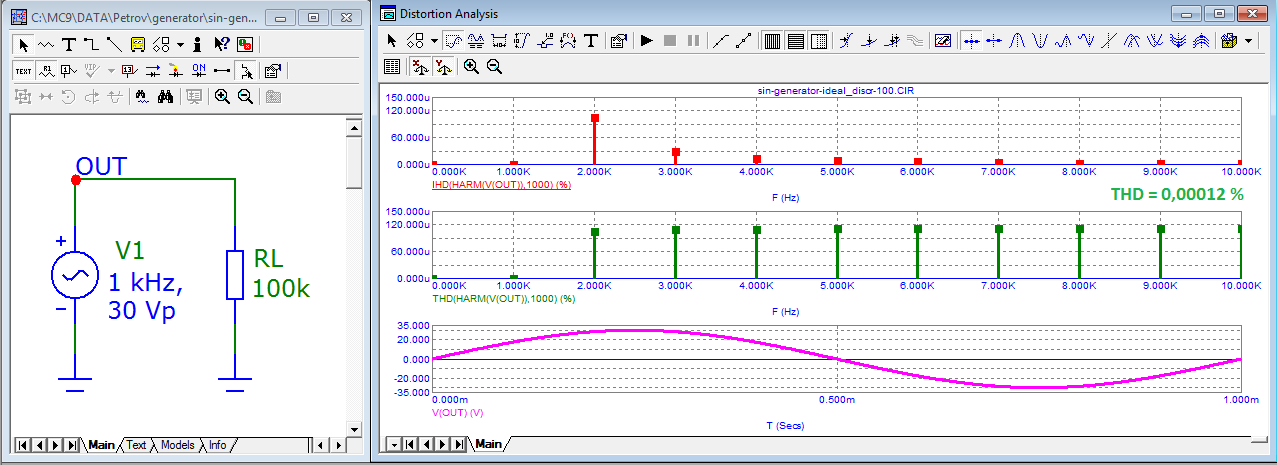Toggle Currents display (blue arrow diode icon)
Screen dimensions: 1277x465
[x=153, y=71]
